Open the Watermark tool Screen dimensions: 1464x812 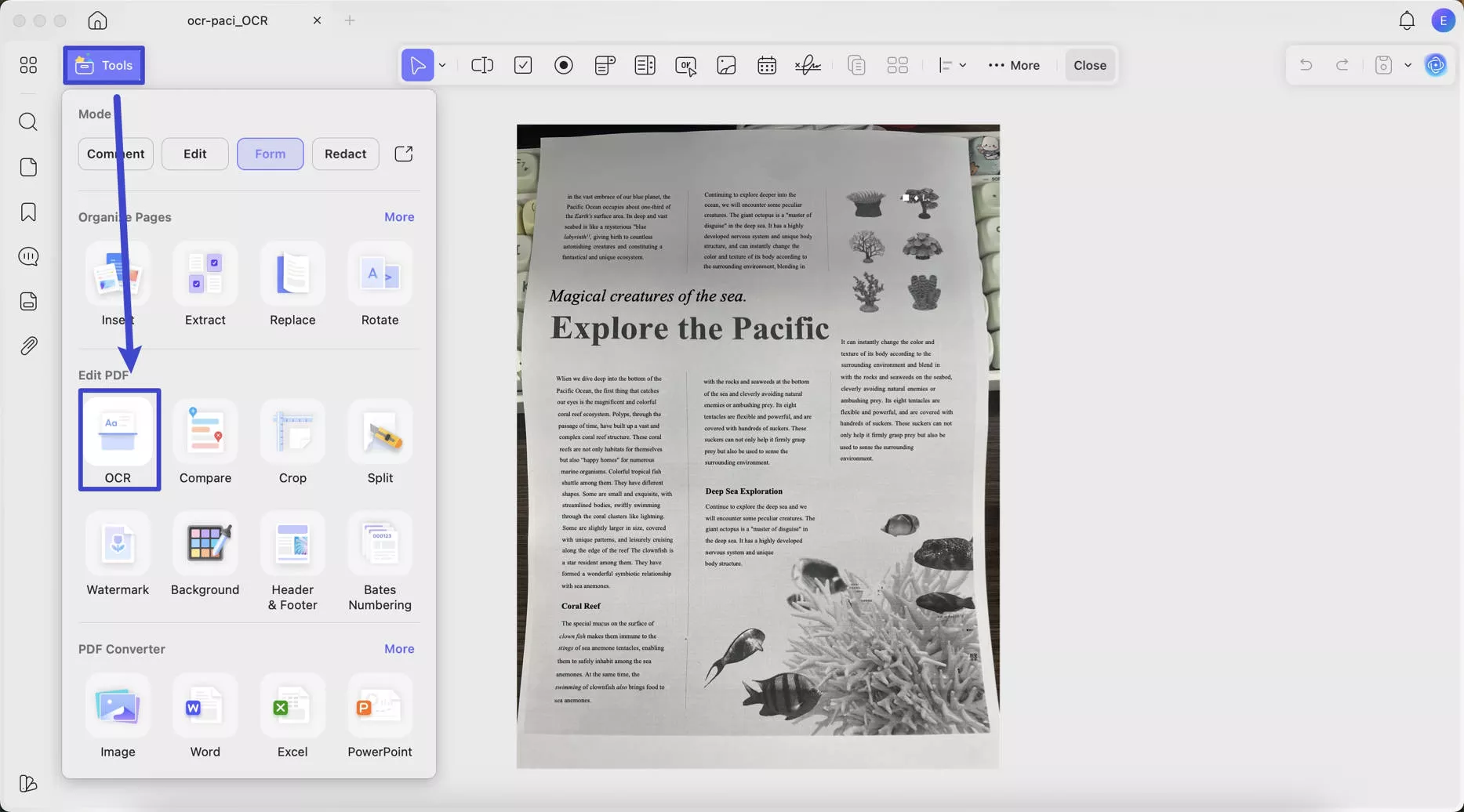(118, 544)
